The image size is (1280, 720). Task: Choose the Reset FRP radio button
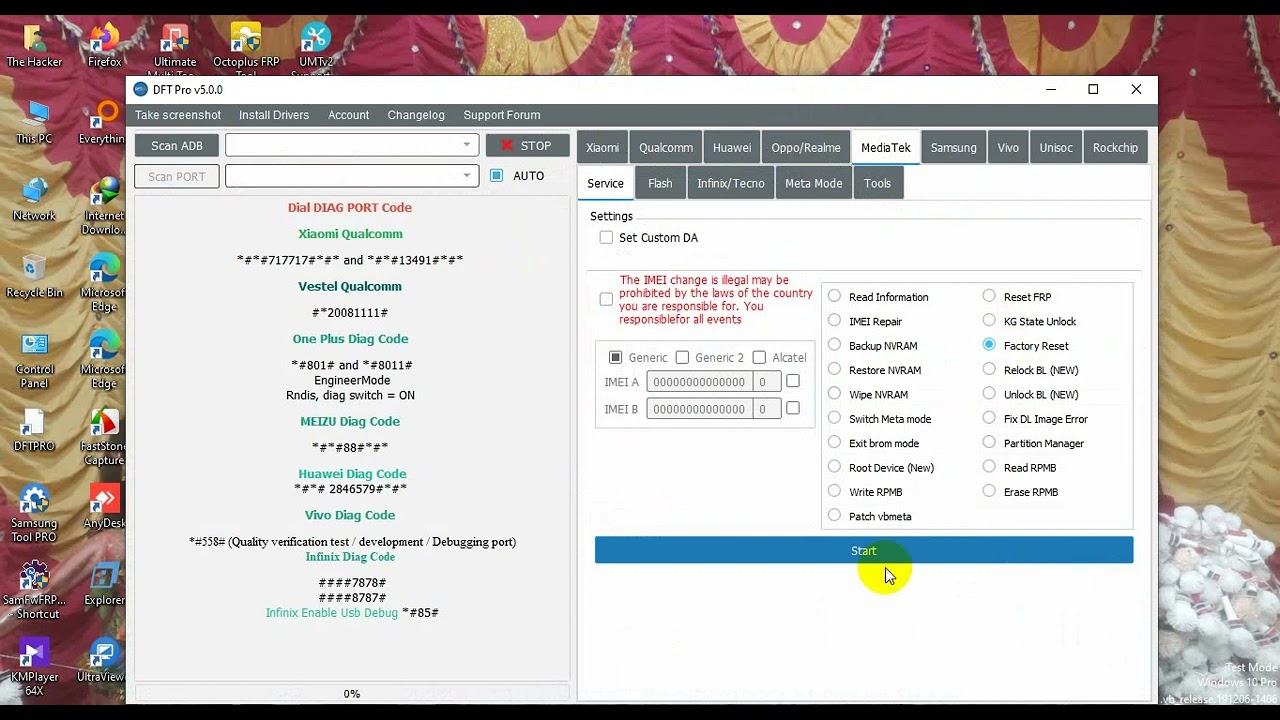tap(989, 296)
